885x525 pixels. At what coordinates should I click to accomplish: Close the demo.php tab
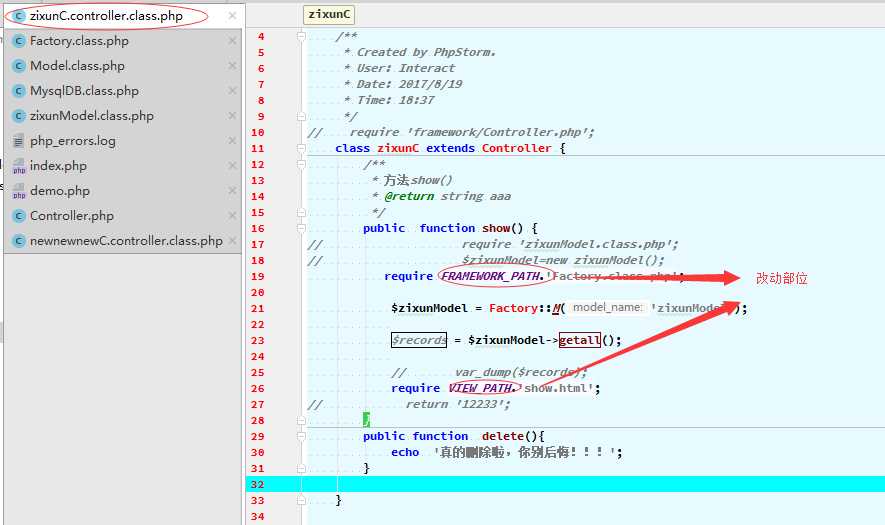pyautogui.click(x=232, y=191)
